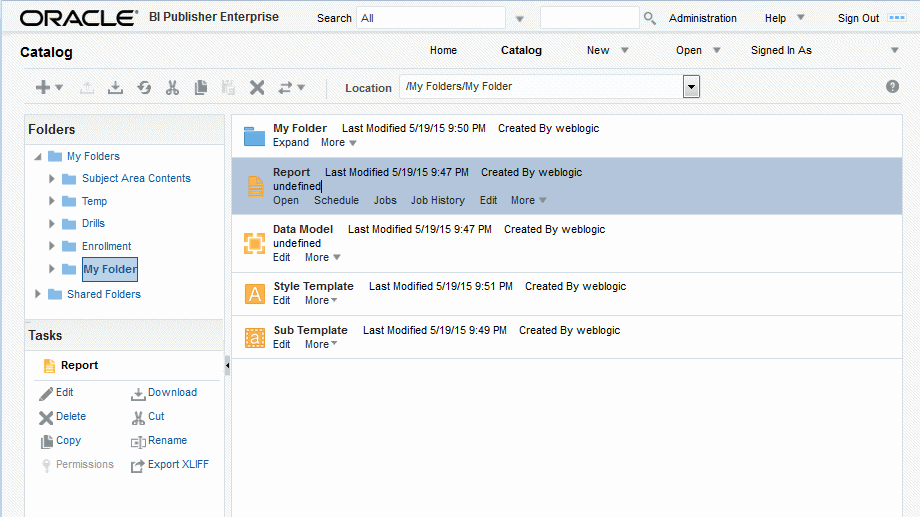Open the Administration menu item
Viewport: 920px width, 517px height.
point(702,18)
